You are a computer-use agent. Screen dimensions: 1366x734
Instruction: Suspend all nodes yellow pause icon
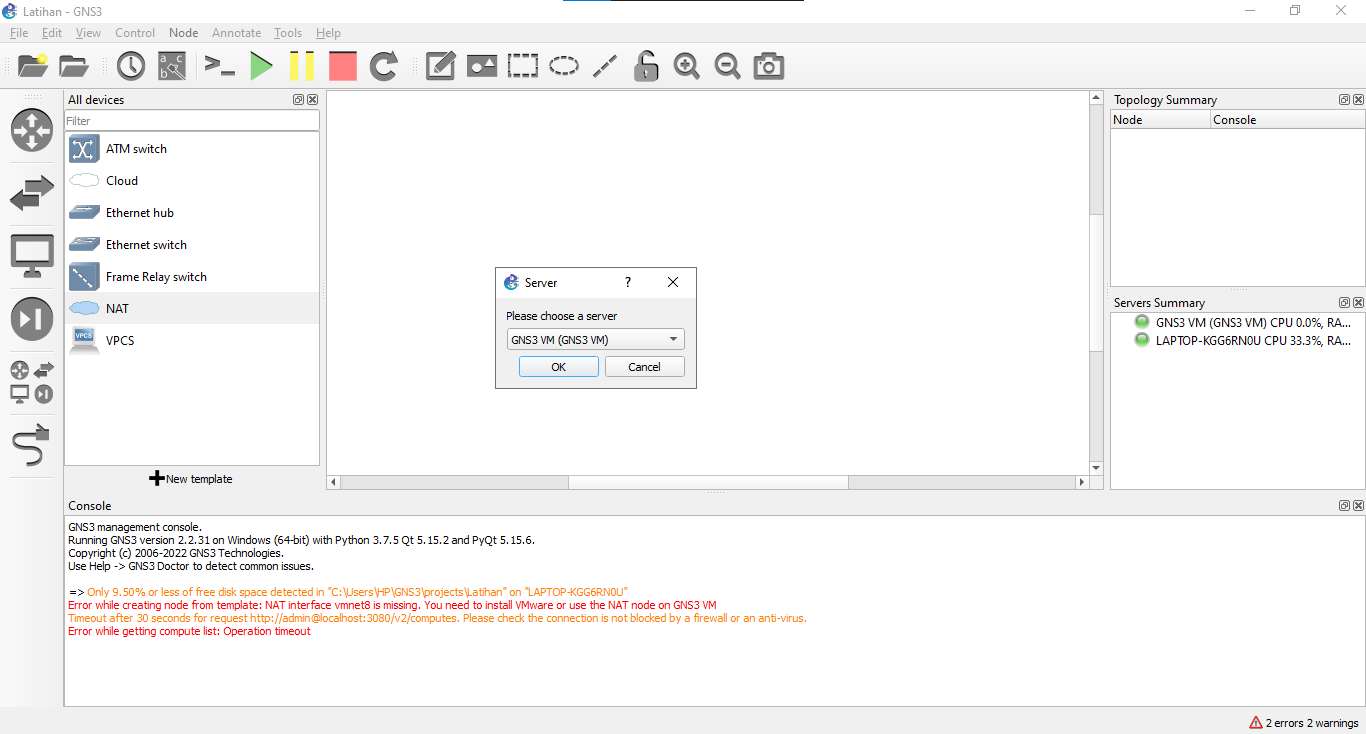pos(301,66)
